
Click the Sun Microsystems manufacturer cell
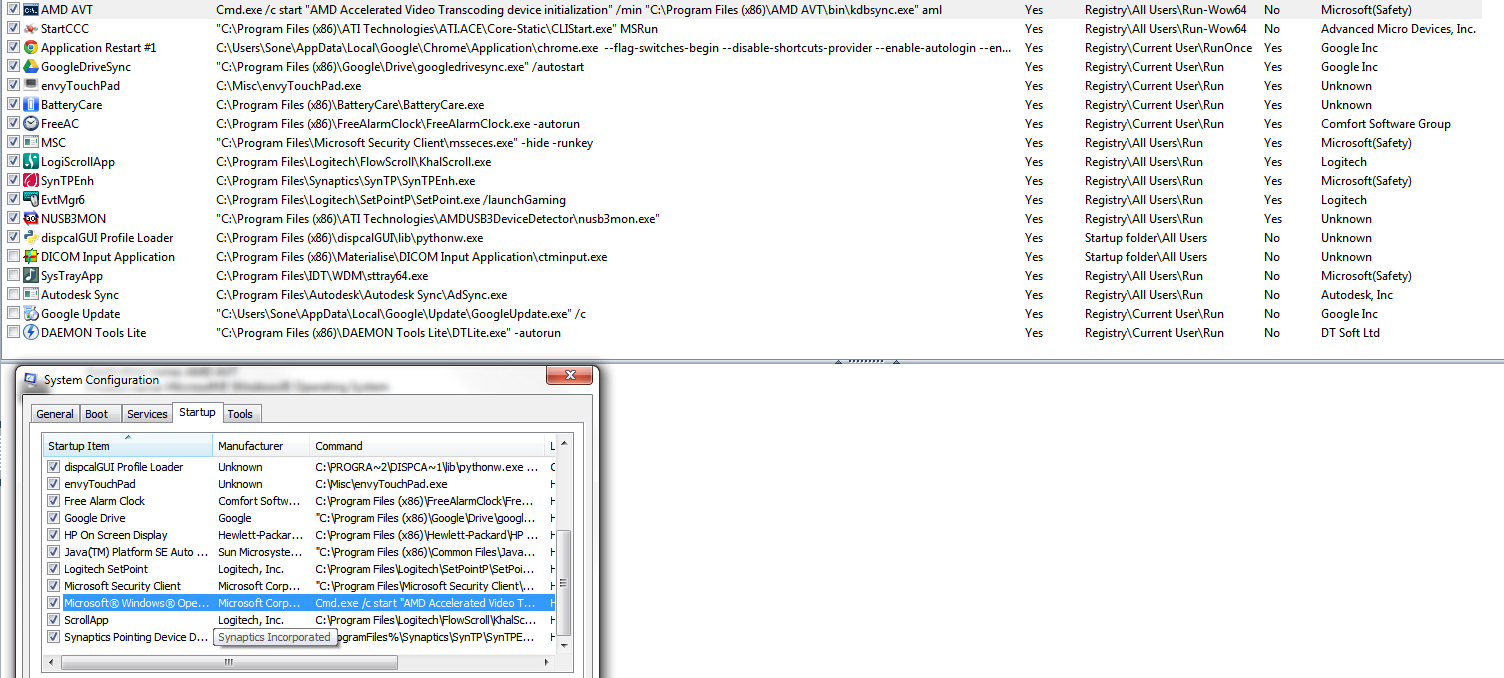(260, 552)
